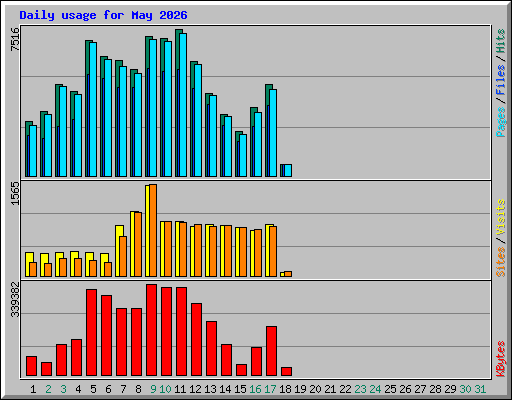Click day 6 on the x-axis
This screenshot has width=512, height=400.
coord(108,389)
